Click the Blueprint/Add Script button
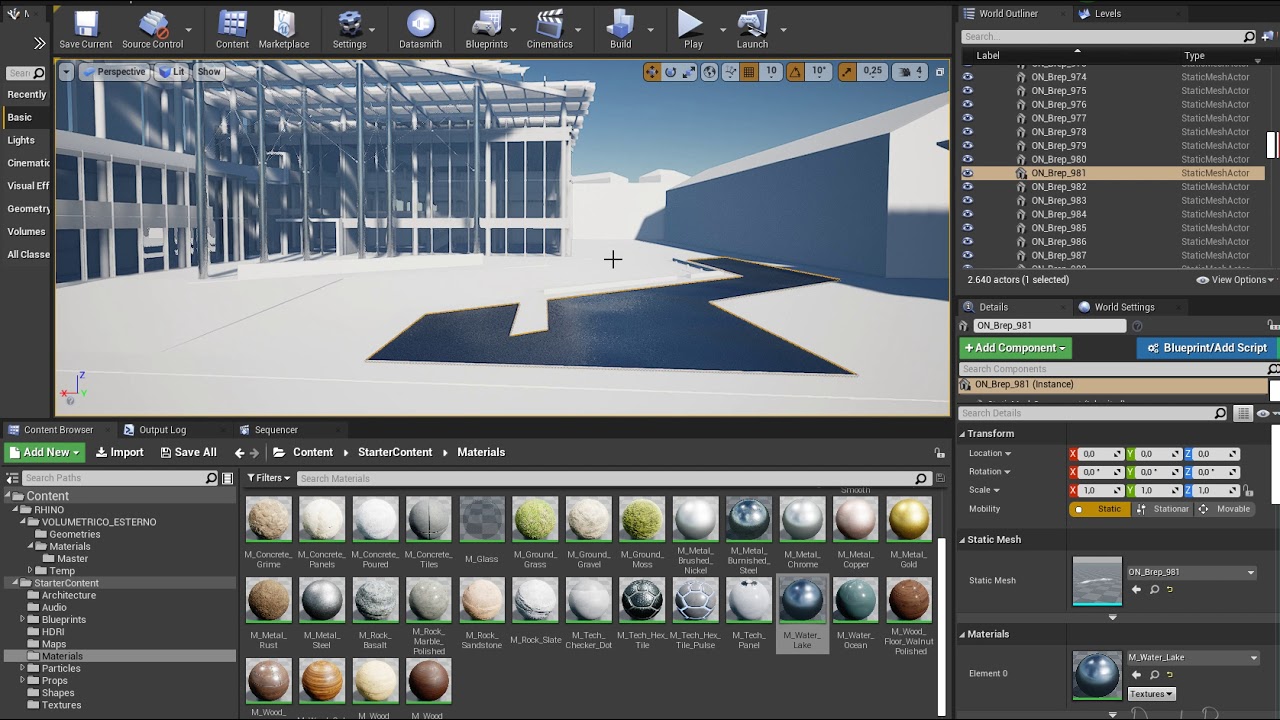Viewport: 1280px width, 720px height. coord(1206,348)
